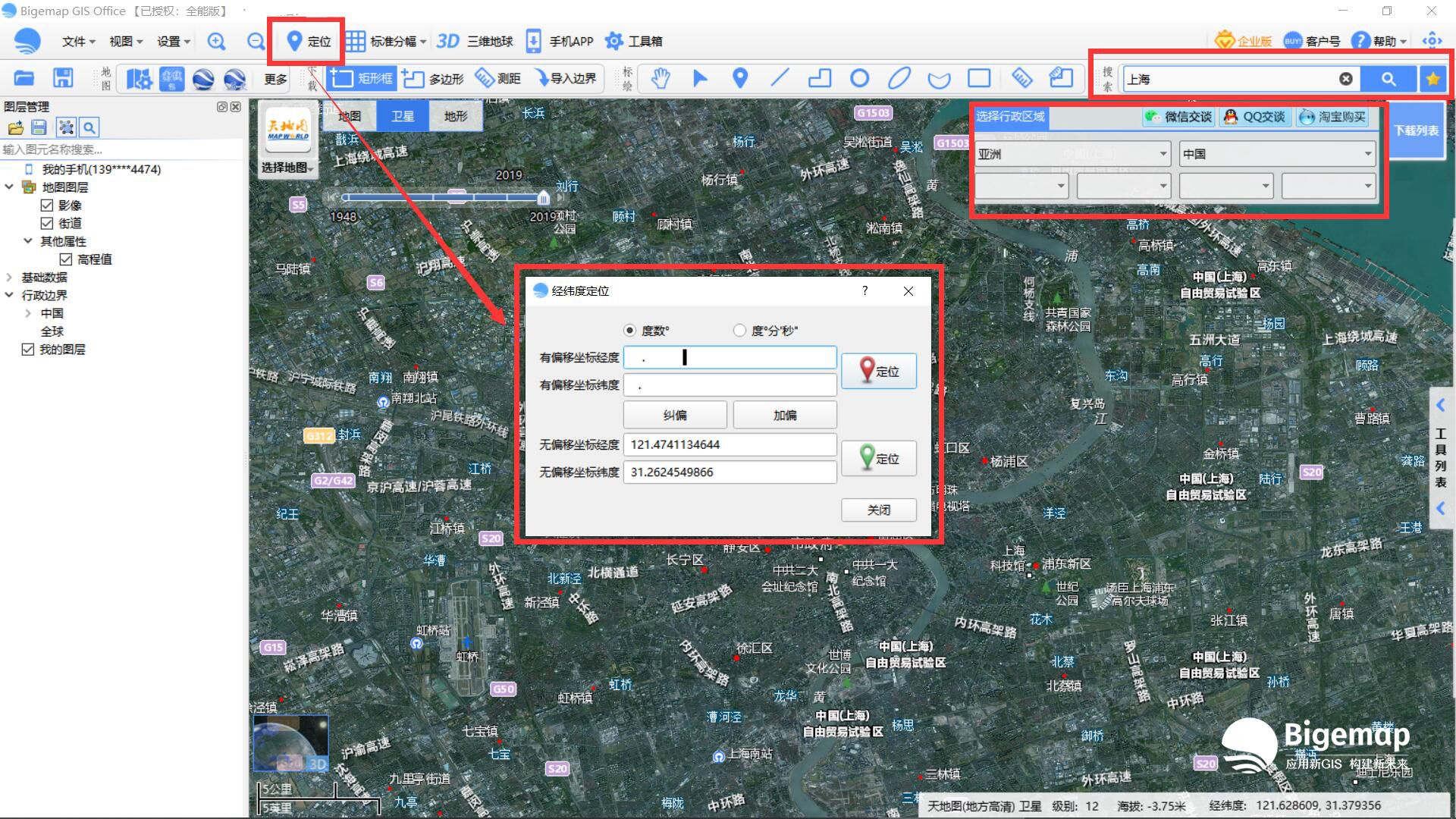This screenshot has width=1456, height=819.
Task: Uncheck the 街道 layer checkbox
Action: (x=47, y=223)
